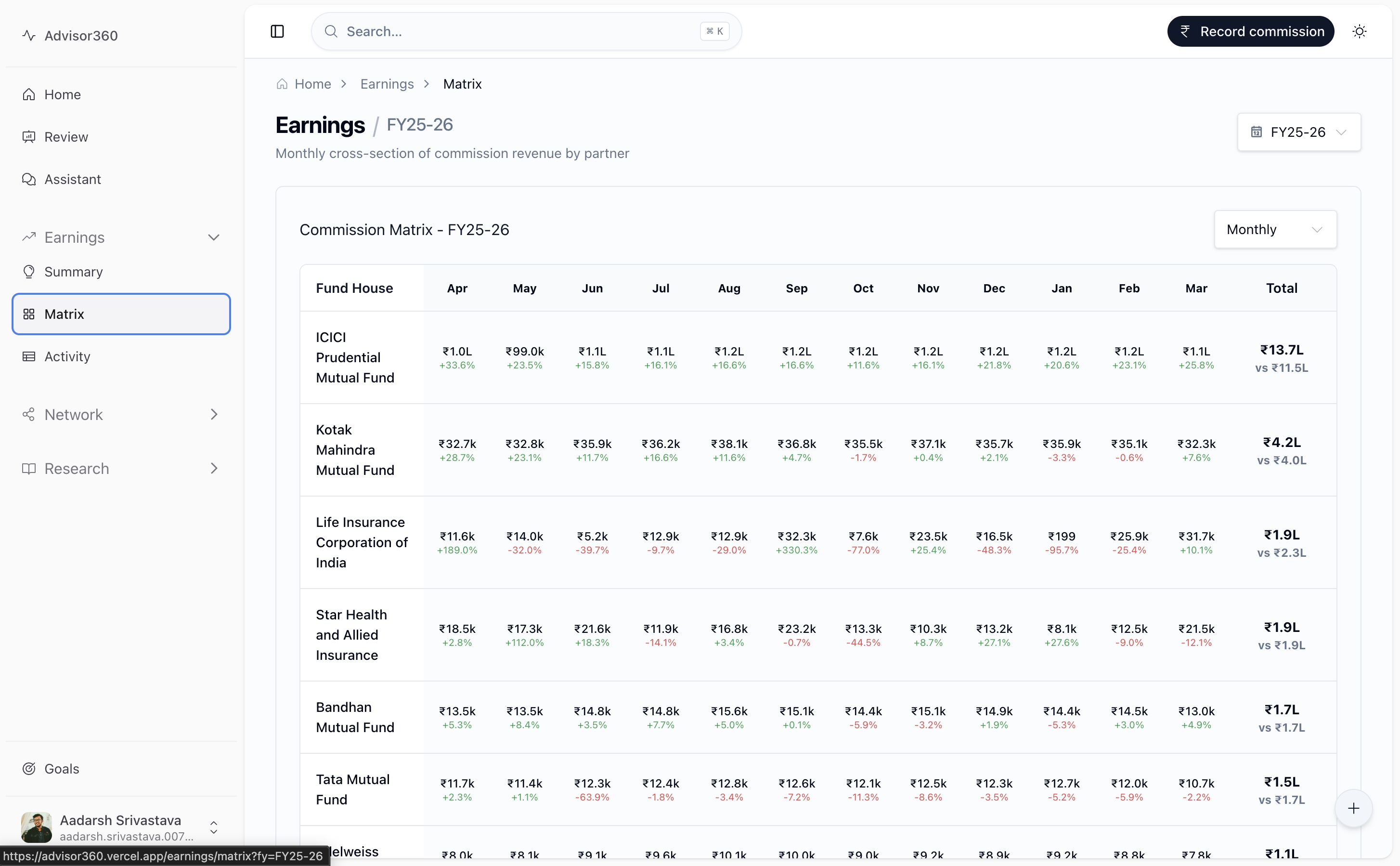
Task: Click the Goals target icon
Action: [28, 769]
